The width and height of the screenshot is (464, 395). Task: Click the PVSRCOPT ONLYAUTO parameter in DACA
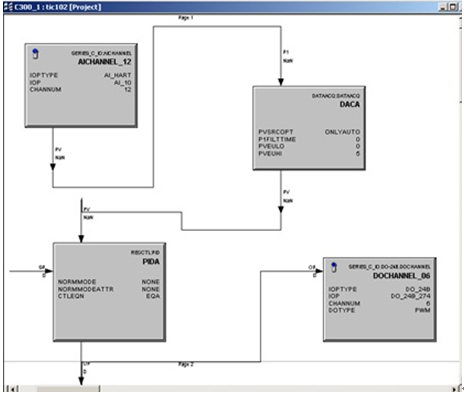click(309, 132)
